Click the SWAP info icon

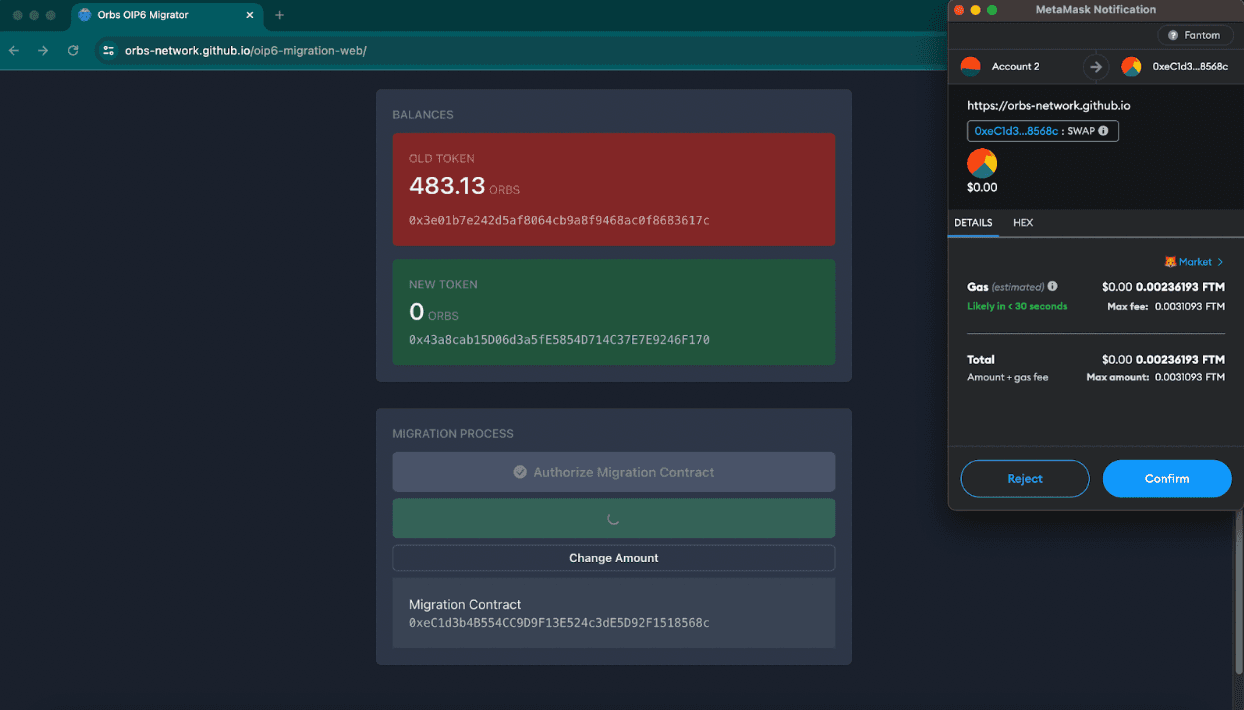coord(1103,131)
